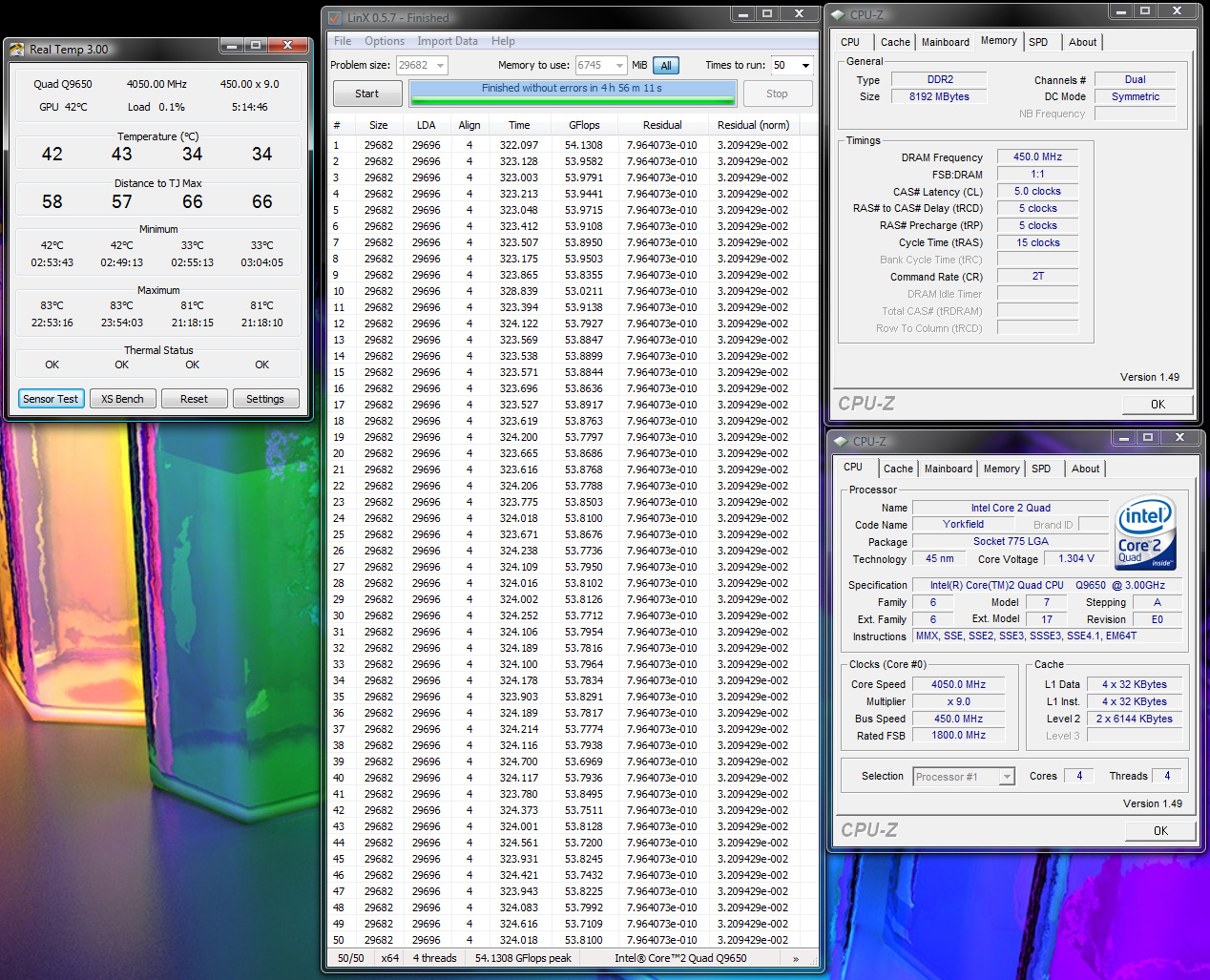This screenshot has width=1210, height=980.
Task: Open Cache tab in lower CPU-Z window
Action: (898, 469)
